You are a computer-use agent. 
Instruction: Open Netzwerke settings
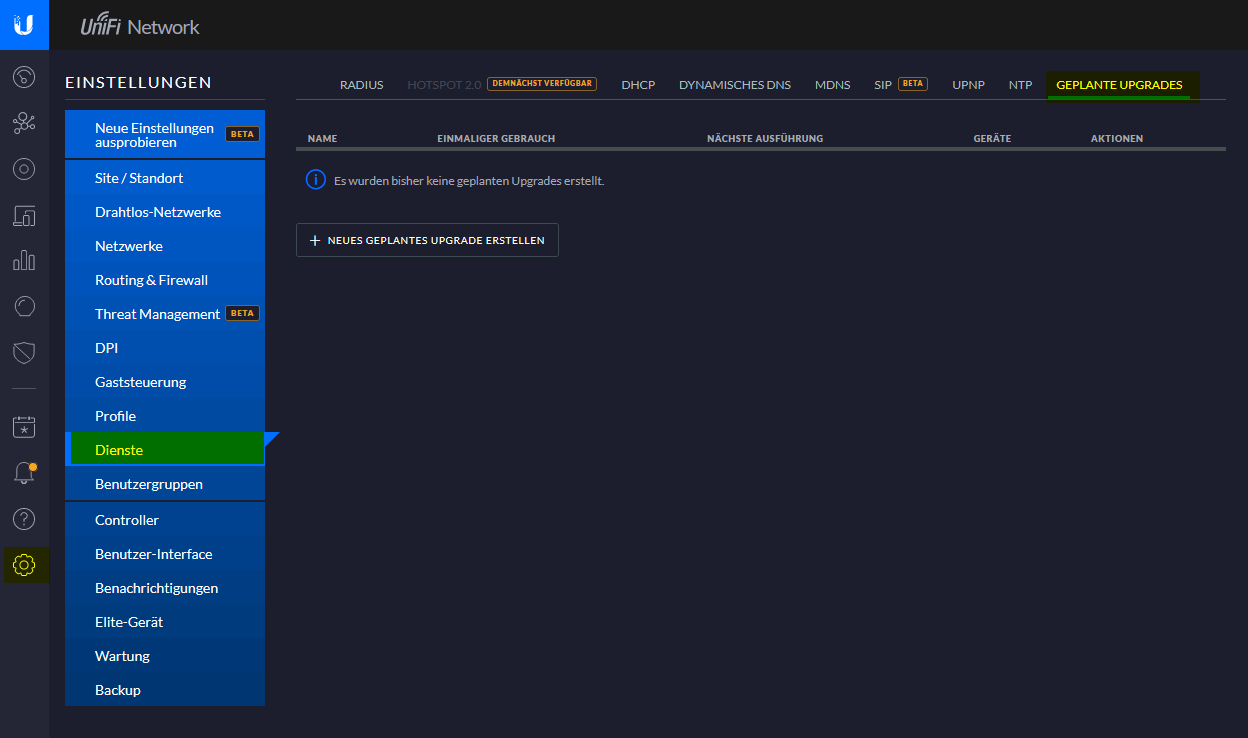tap(165, 246)
